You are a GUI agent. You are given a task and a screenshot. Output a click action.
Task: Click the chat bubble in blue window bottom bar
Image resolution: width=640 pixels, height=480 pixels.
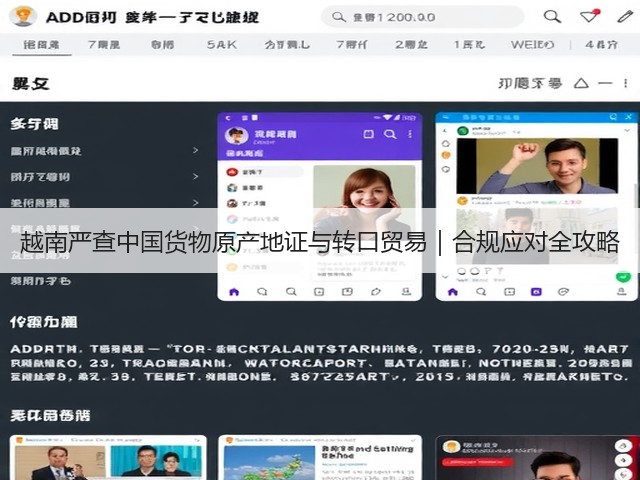(x=481, y=292)
